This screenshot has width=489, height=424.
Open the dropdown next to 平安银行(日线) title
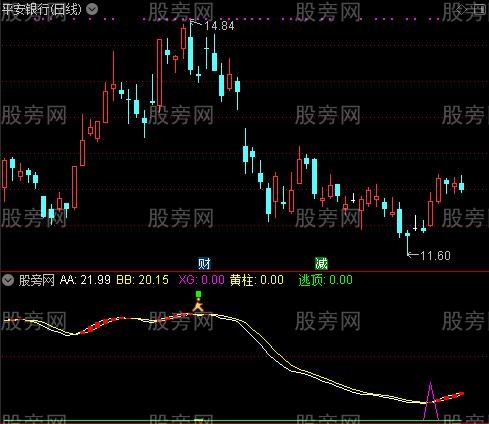[92, 9]
